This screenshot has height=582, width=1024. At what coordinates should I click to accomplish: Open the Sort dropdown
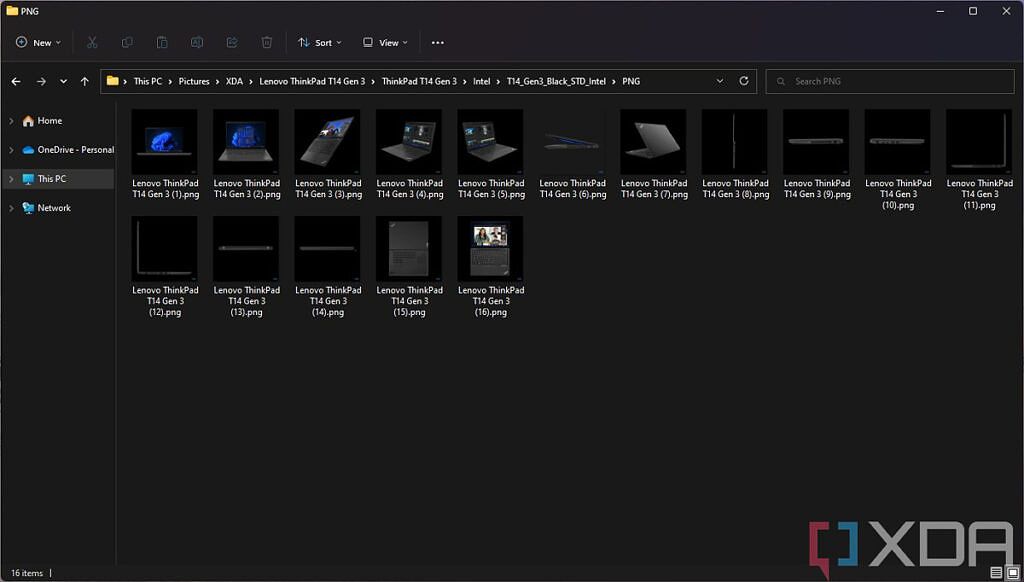coord(320,42)
